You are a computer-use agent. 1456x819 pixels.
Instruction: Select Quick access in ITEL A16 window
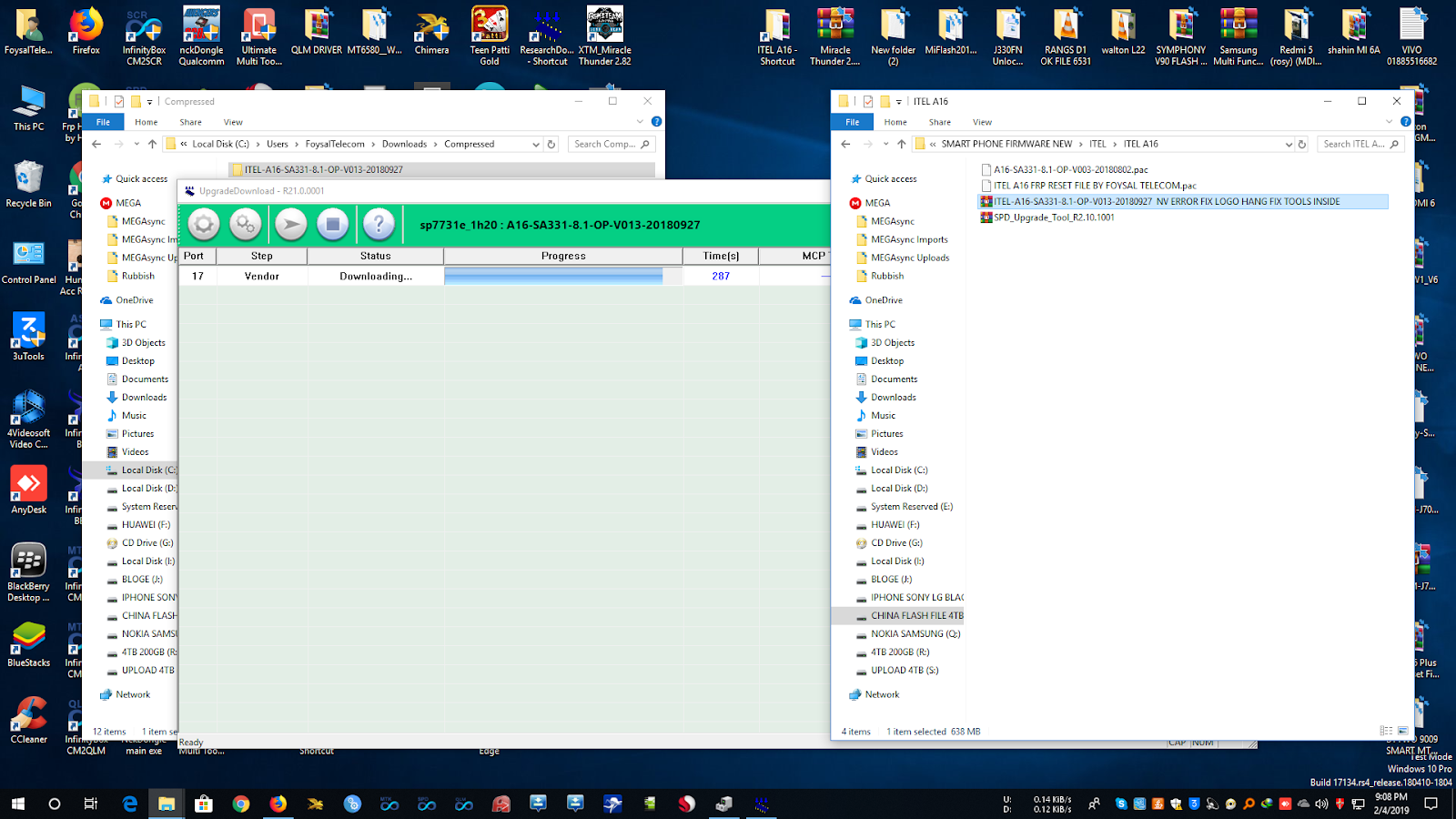click(891, 179)
